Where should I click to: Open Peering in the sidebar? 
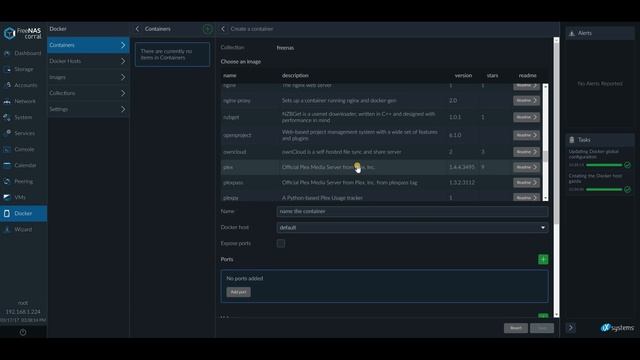click(23, 181)
